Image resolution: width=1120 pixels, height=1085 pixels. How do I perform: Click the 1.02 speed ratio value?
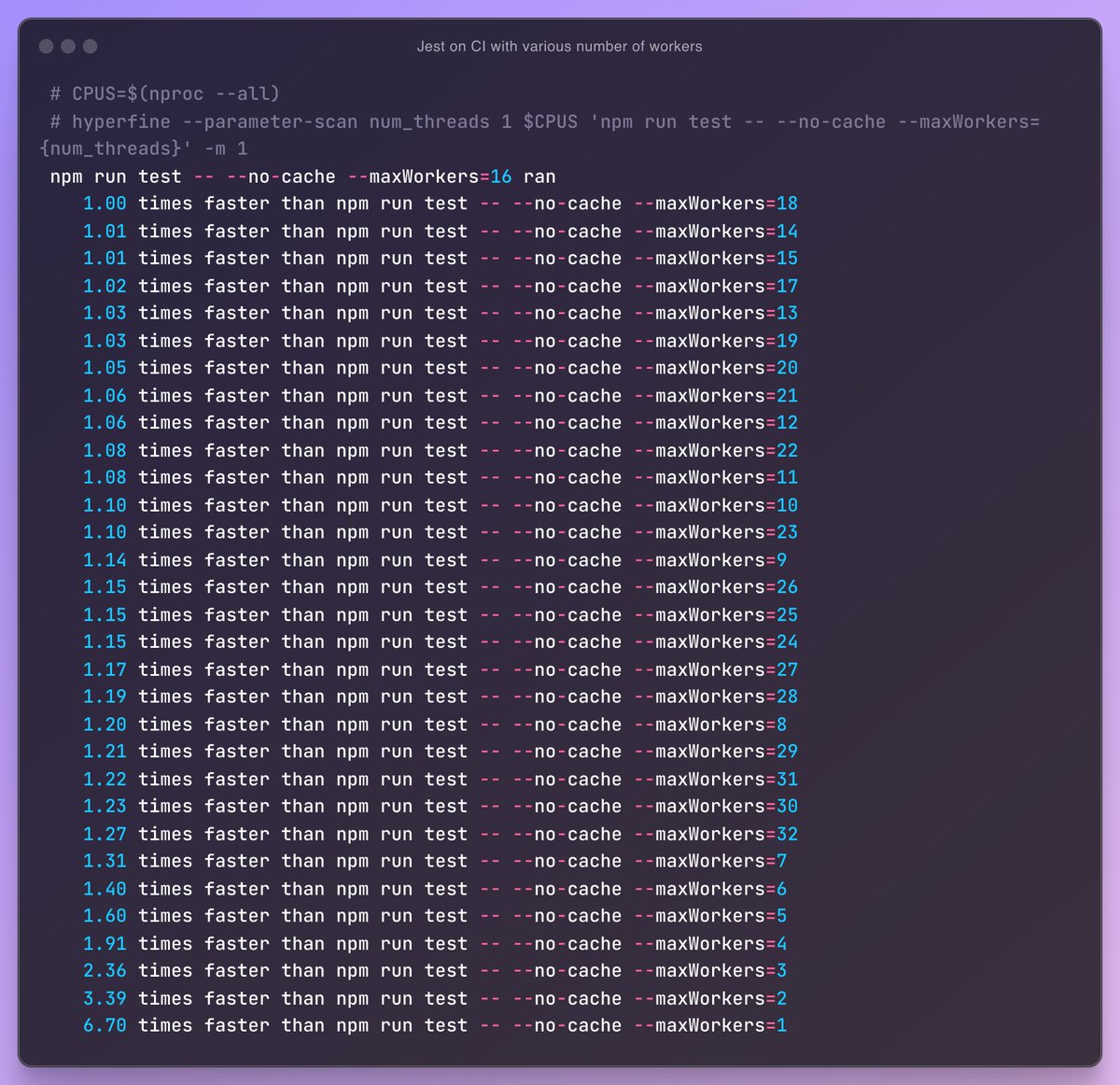105,287
